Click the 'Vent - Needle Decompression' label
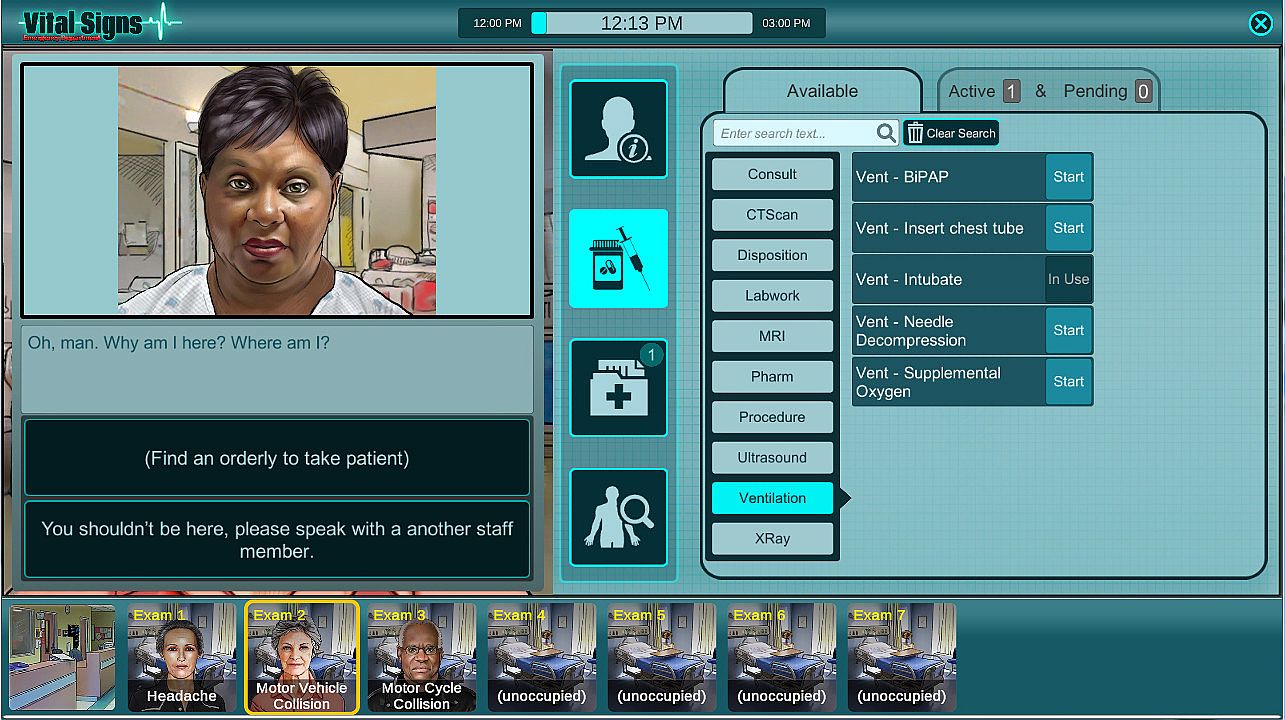This screenshot has height=720, width=1285. 911,331
